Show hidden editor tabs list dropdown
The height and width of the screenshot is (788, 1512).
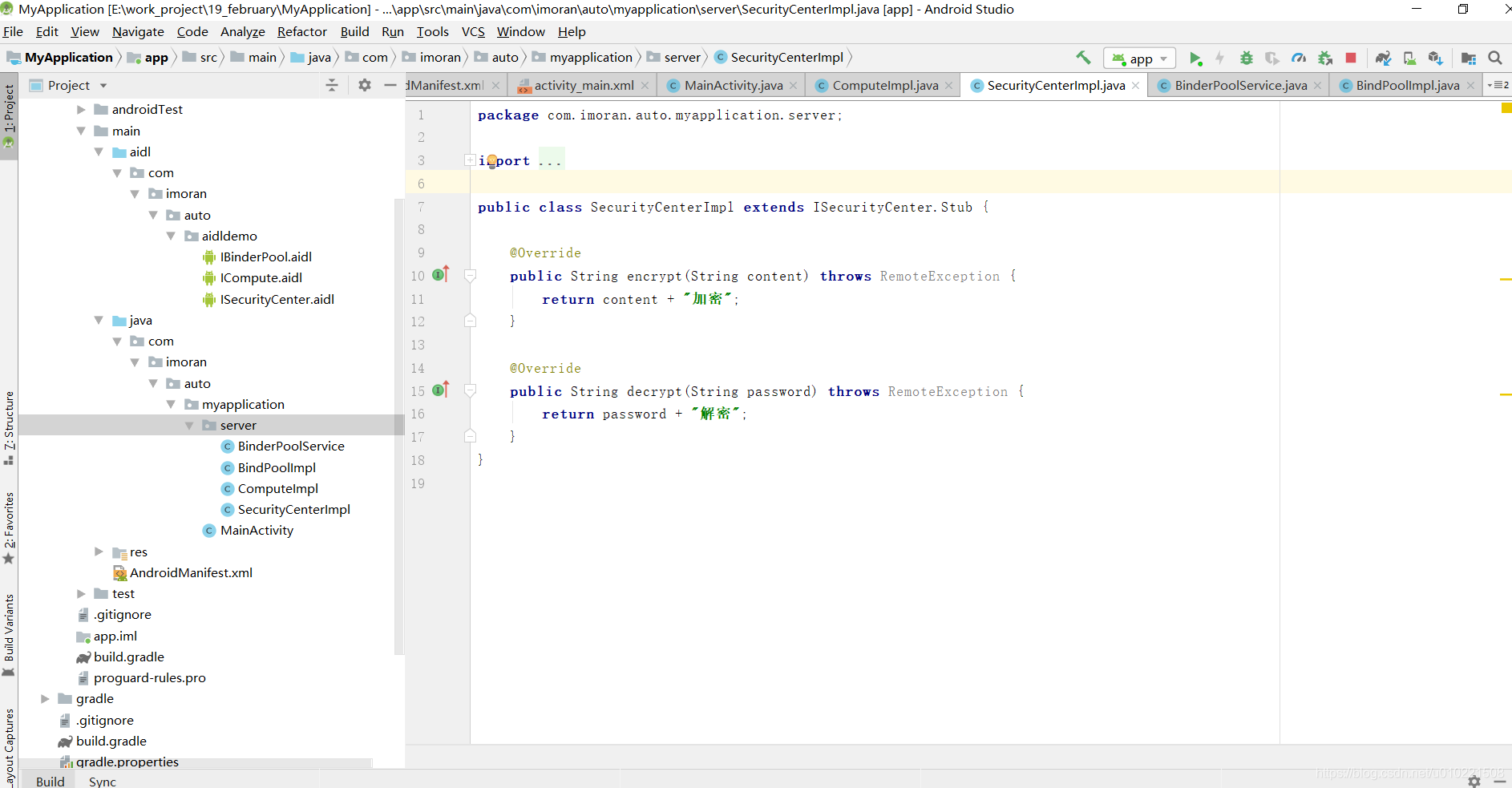1498,85
